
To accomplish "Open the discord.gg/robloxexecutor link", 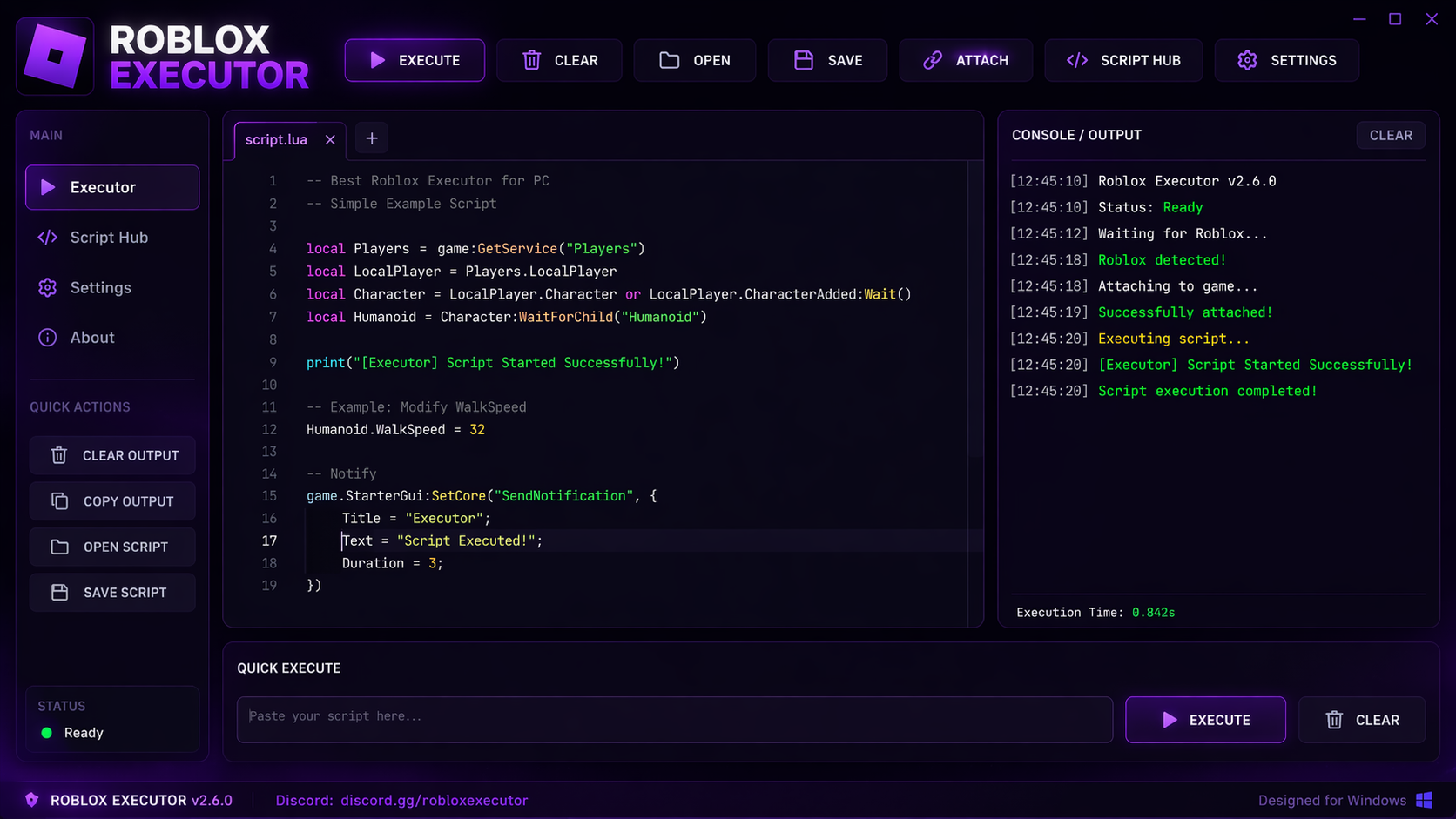I will 435,800.
